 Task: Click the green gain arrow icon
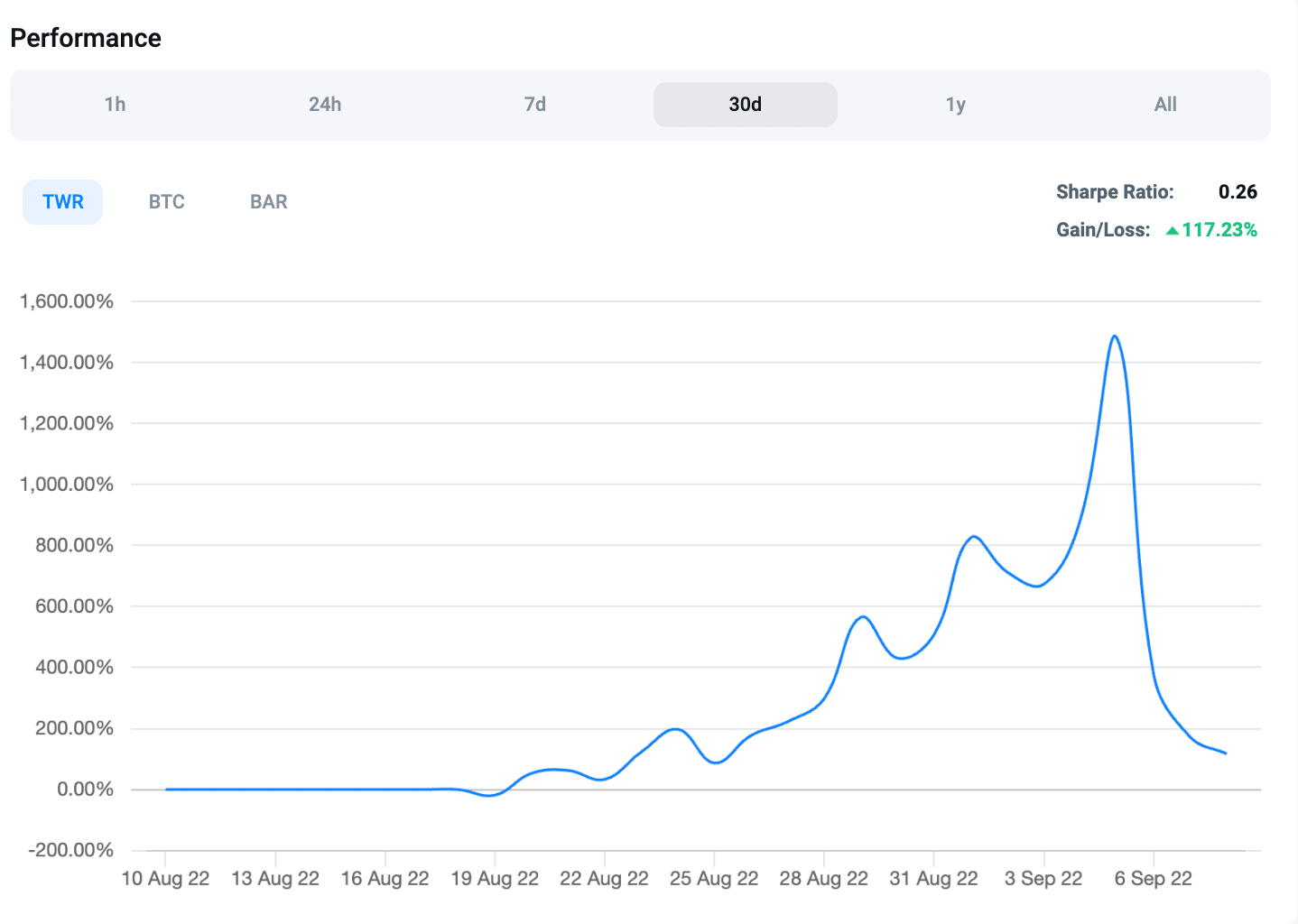click(1172, 231)
